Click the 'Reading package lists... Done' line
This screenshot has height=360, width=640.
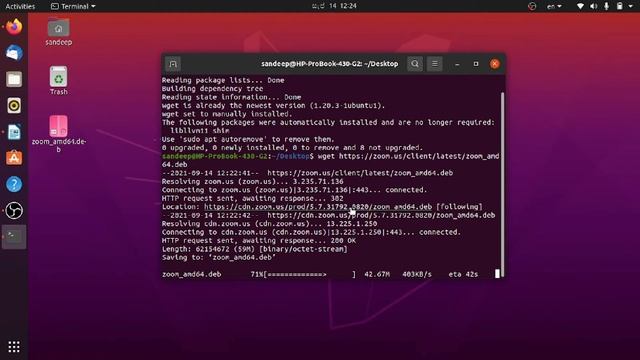(223, 80)
